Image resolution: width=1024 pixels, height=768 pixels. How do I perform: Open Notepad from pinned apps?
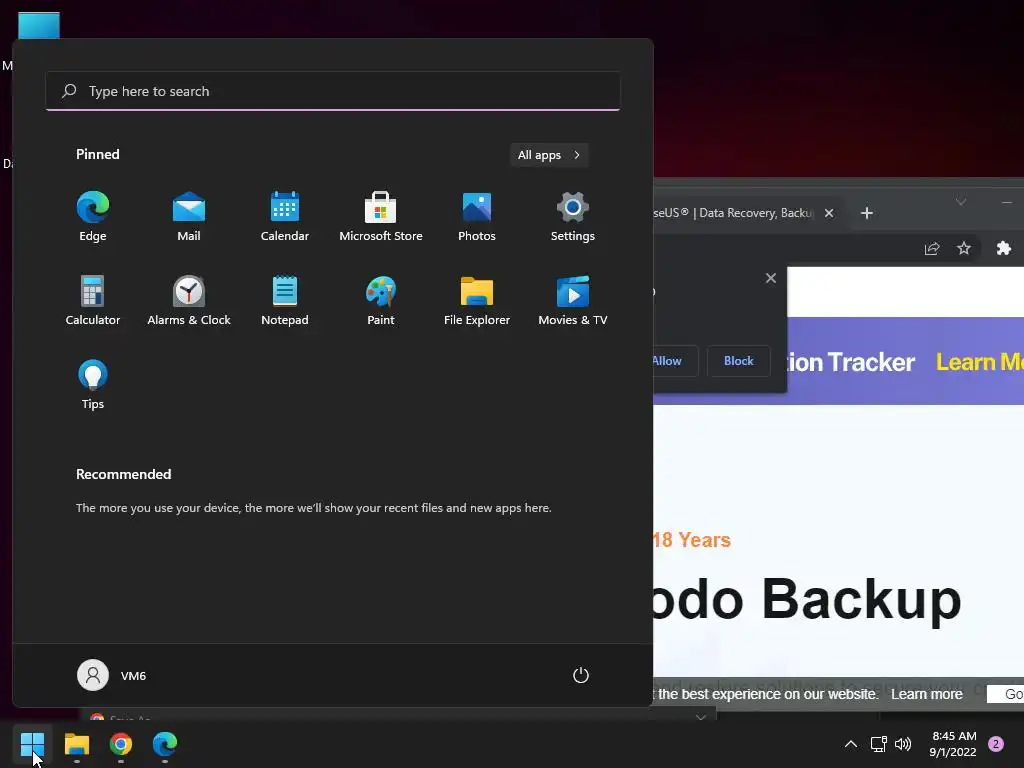click(x=285, y=300)
